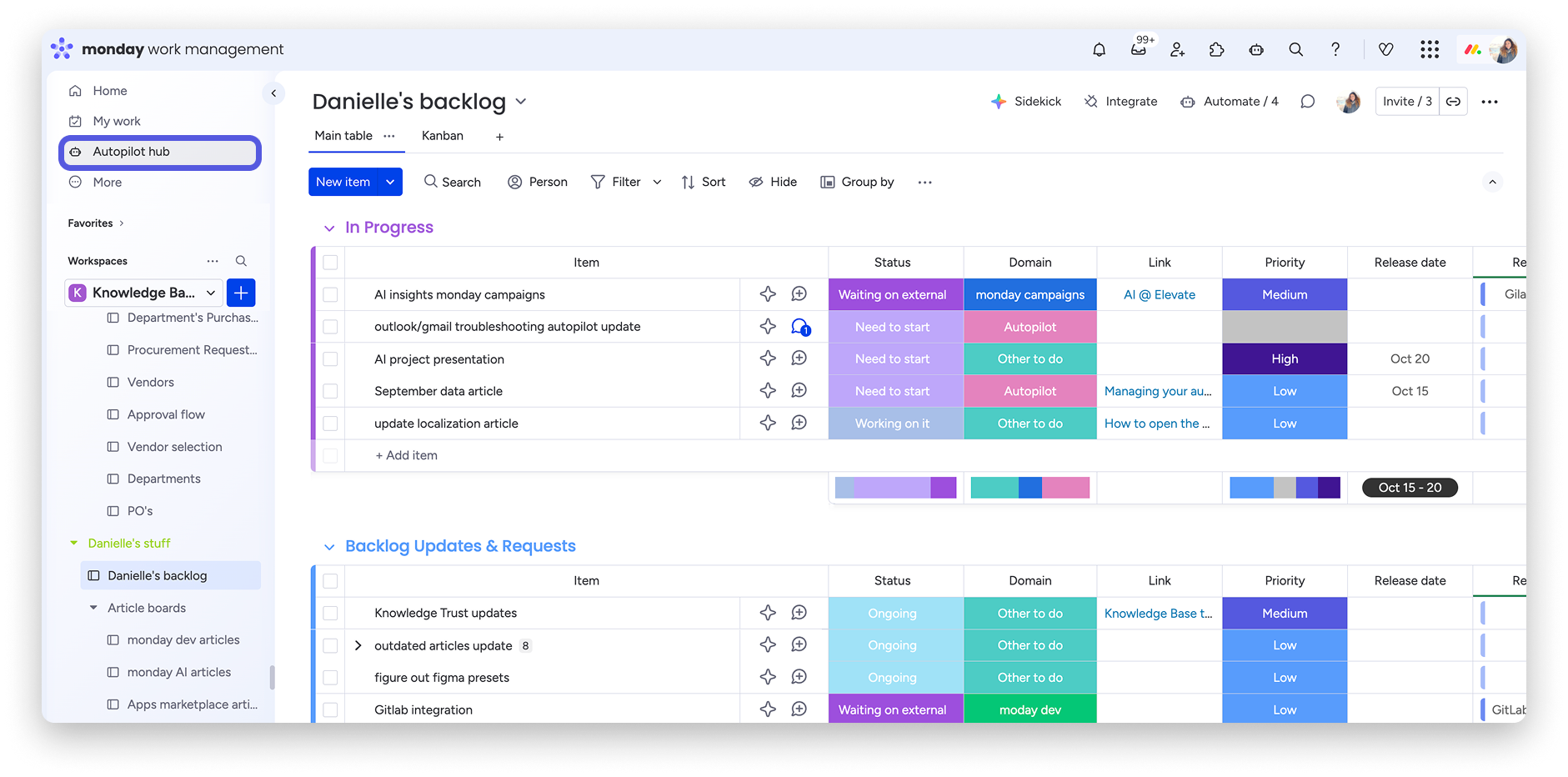
Task: Open updates for Gitlab integration row
Action: [x=799, y=709]
